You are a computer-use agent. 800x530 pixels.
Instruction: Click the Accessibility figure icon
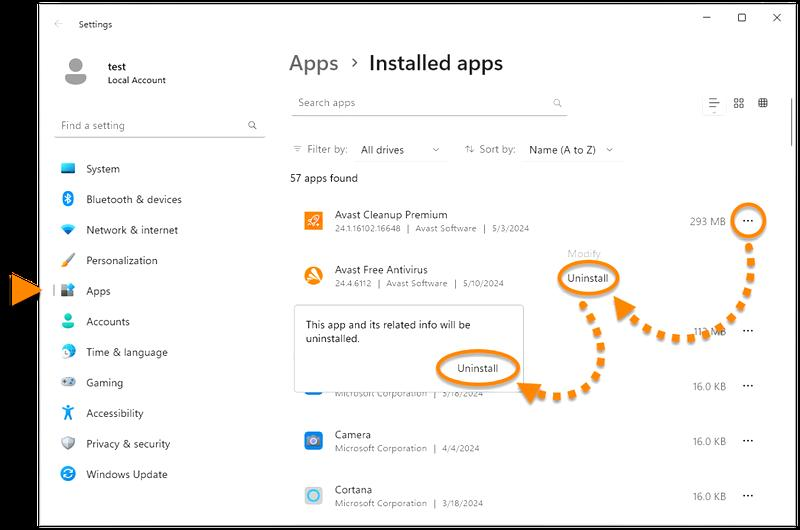tap(68, 412)
